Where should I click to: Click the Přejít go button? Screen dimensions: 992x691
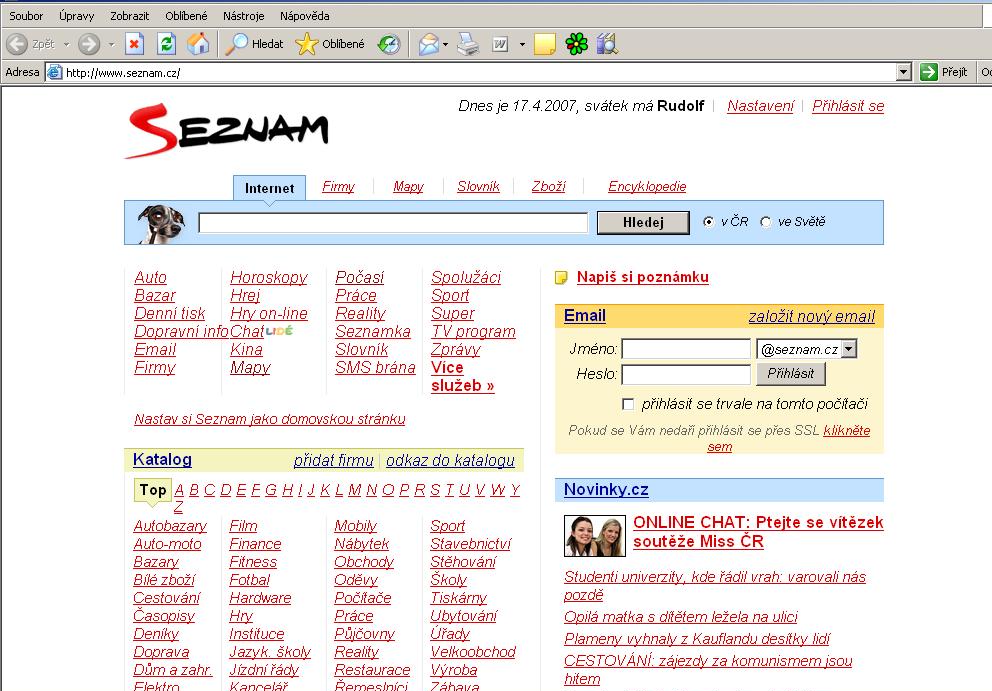pyautogui.click(x=945, y=72)
